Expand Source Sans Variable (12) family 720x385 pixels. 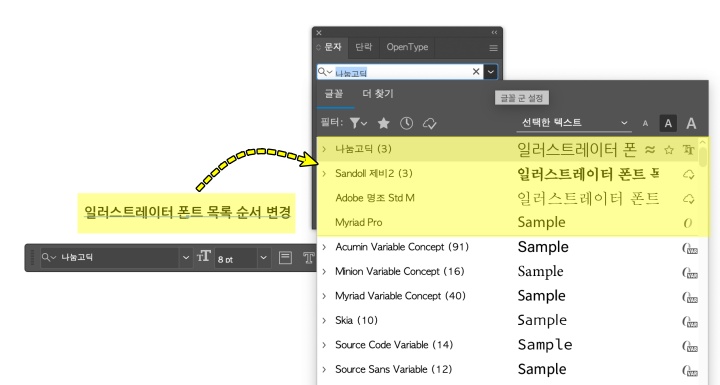pyautogui.click(x=324, y=369)
